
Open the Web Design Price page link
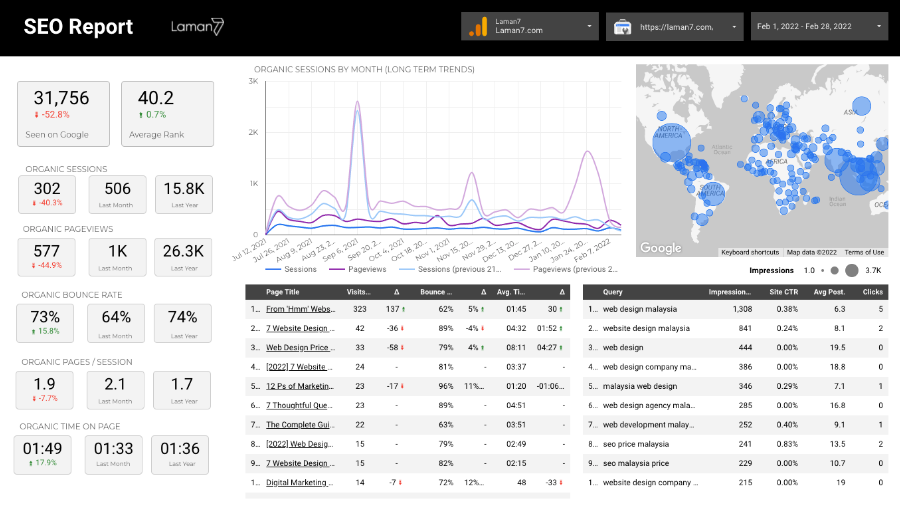pos(300,347)
